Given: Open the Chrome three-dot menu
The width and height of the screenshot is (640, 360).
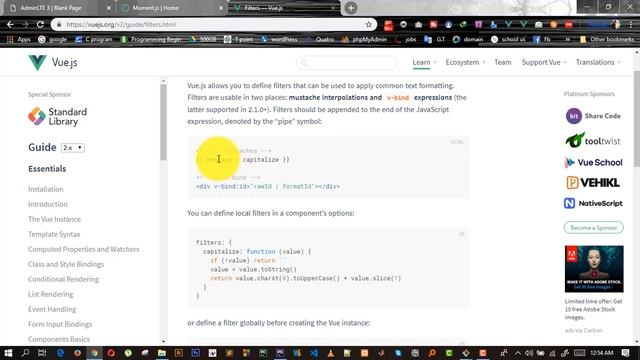Looking at the screenshot, I should pyautogui.click(x=631, y=24).
